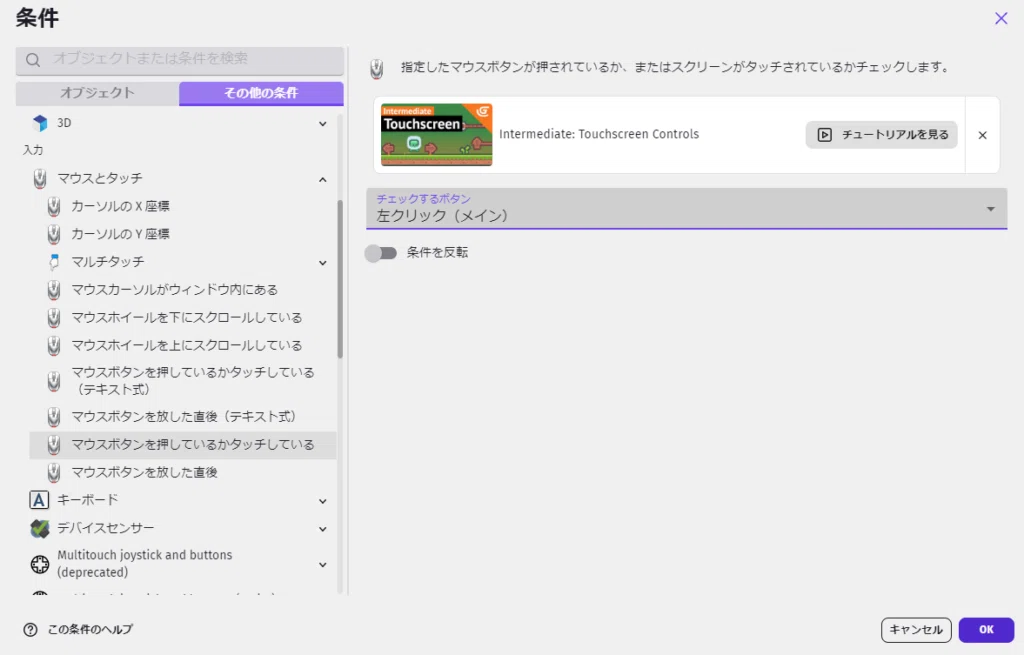The height and width of the screenshot is (655, 1024).
Task: Click the 3D cube icon
Action: [40, 123]
